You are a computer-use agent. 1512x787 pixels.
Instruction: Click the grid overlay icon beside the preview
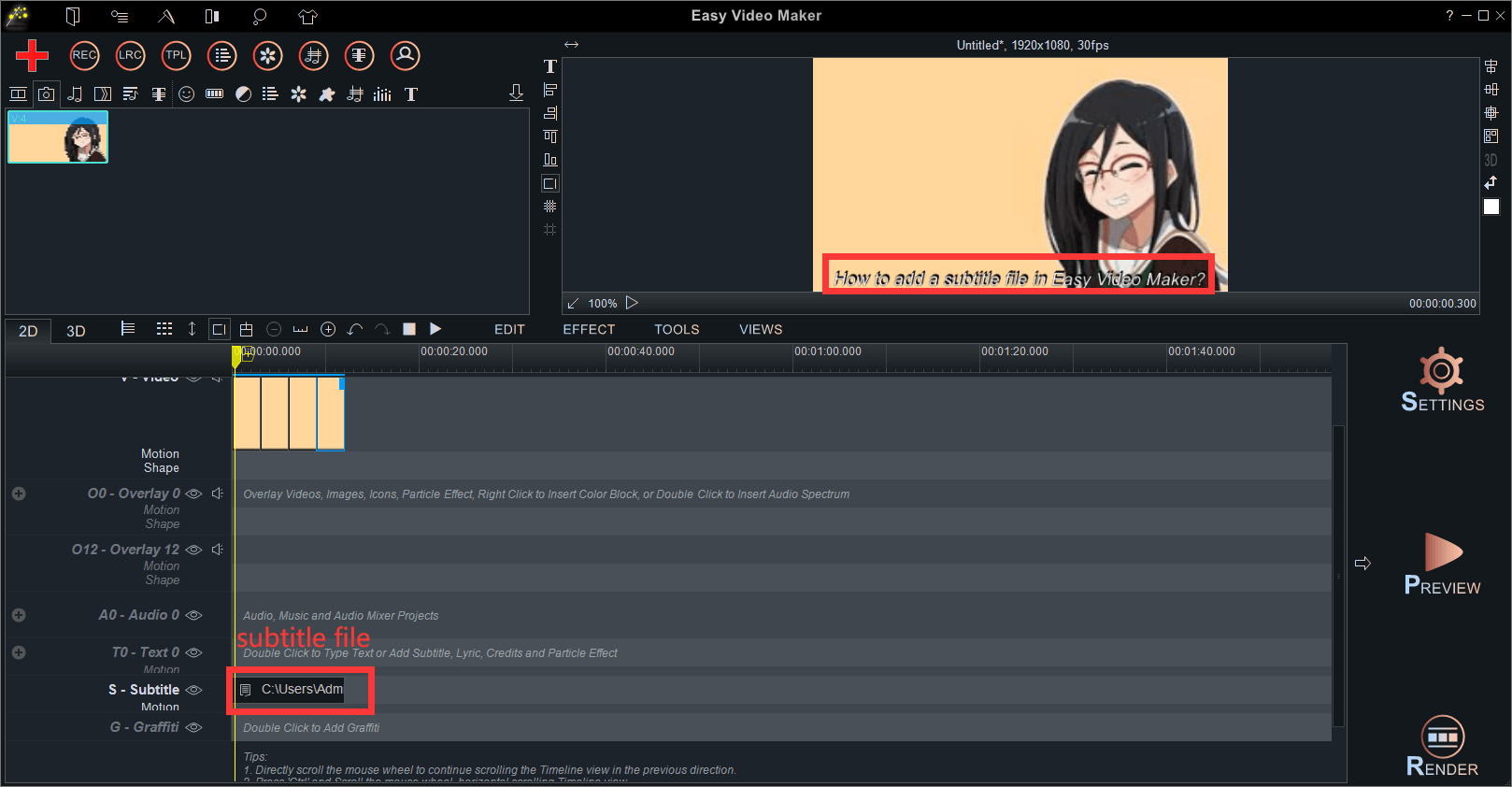pos(550,206)
